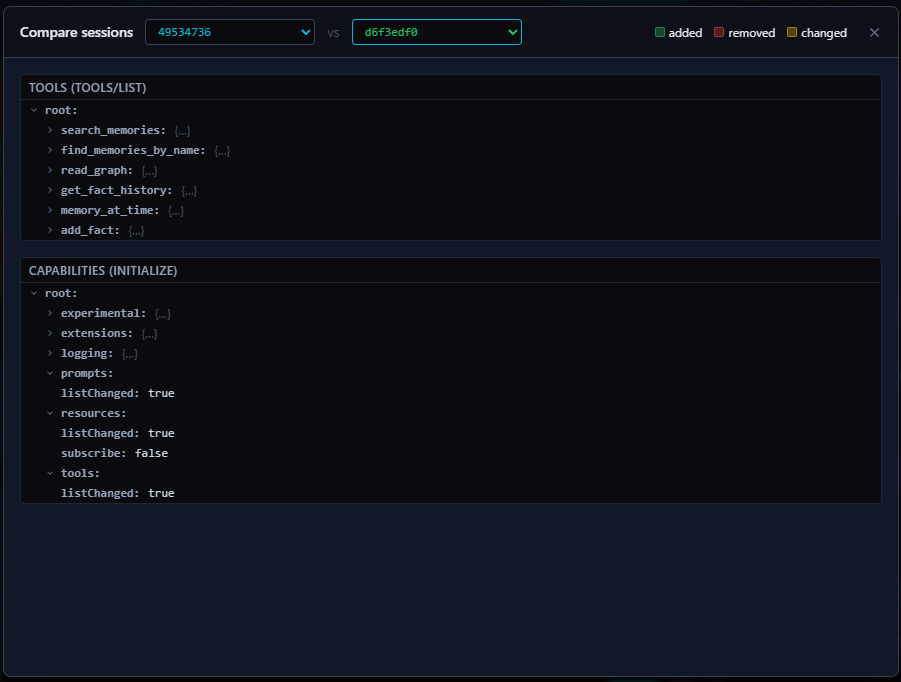Click the collapsed {...} value of get_fact_history

click(x=189, y=191)
